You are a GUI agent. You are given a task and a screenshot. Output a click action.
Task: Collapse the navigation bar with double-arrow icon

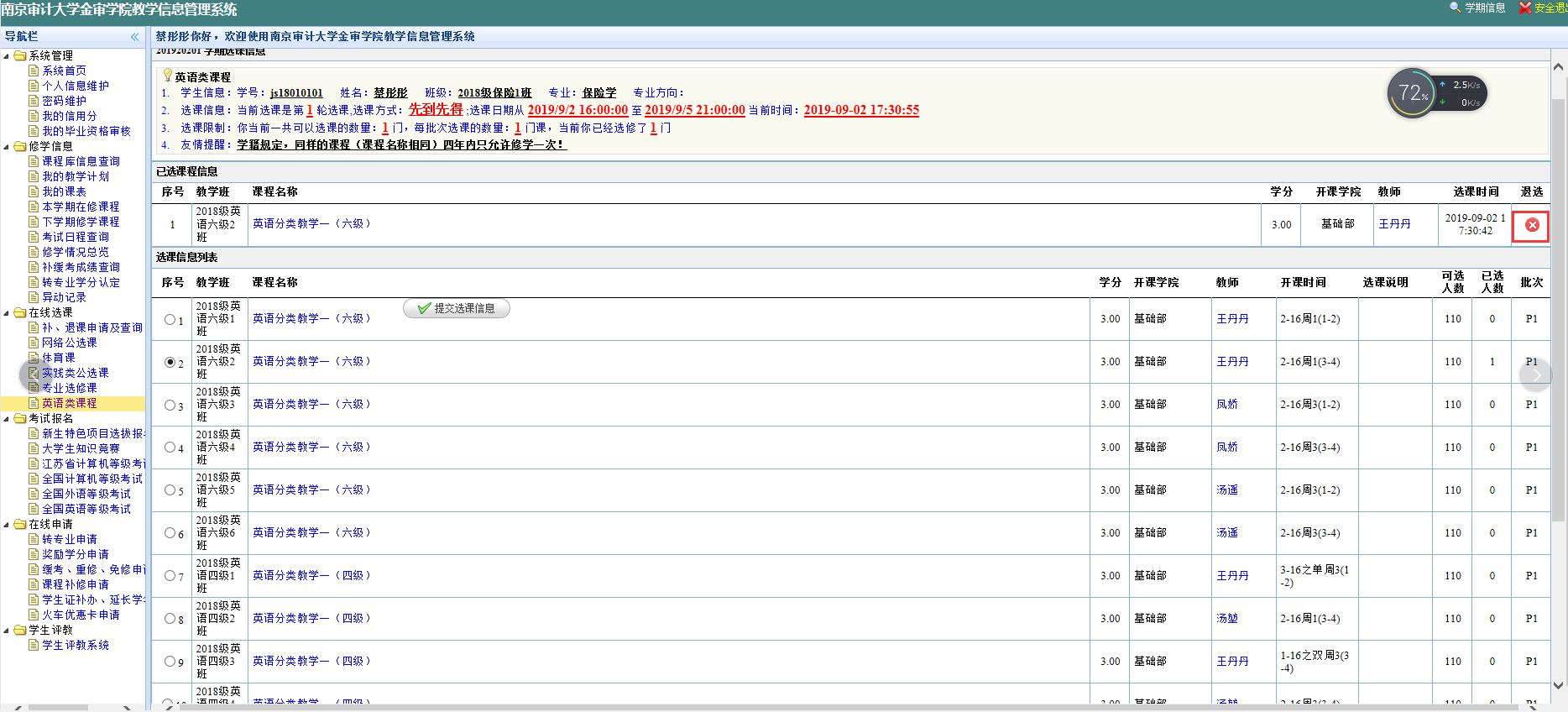(134, 37)
